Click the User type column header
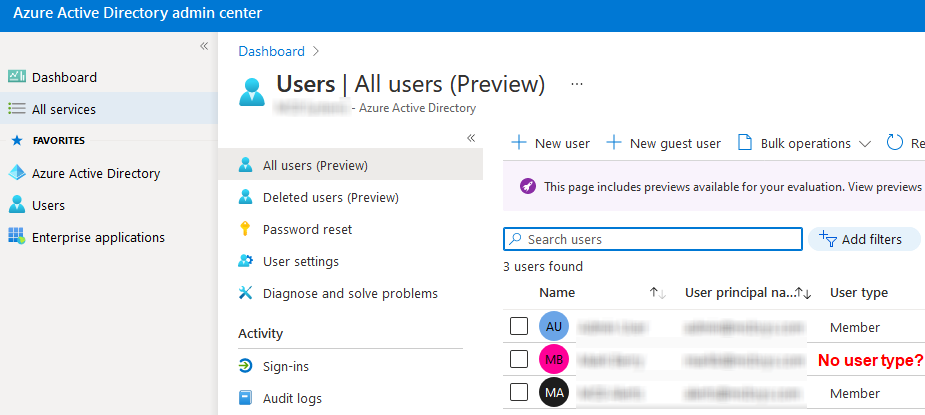Screen dimensions: 925x415 pos(859,292)
